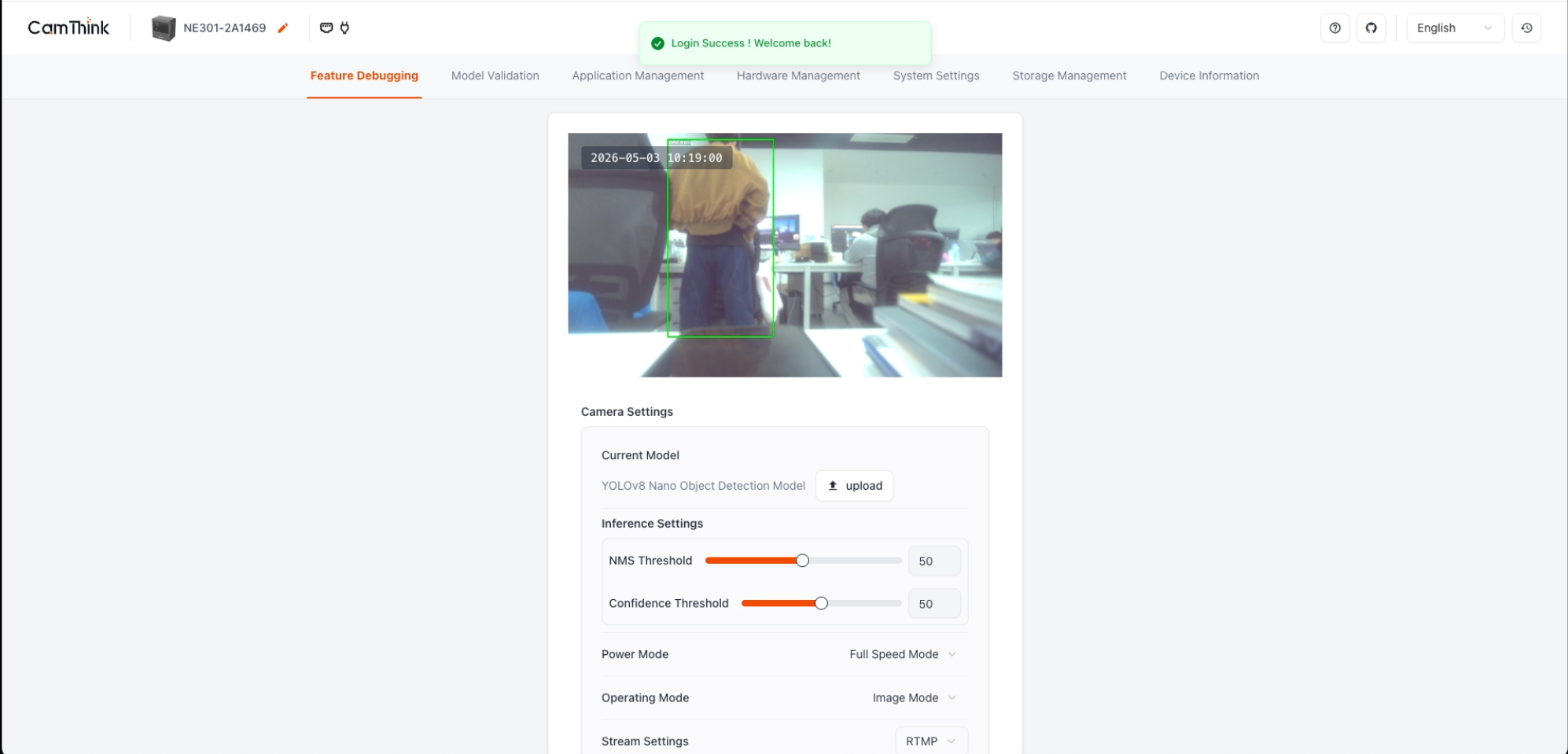Viewport: 1568px width, 754px height.
Task: Open help via question mark icon
Action: (x=1334, y=28)
